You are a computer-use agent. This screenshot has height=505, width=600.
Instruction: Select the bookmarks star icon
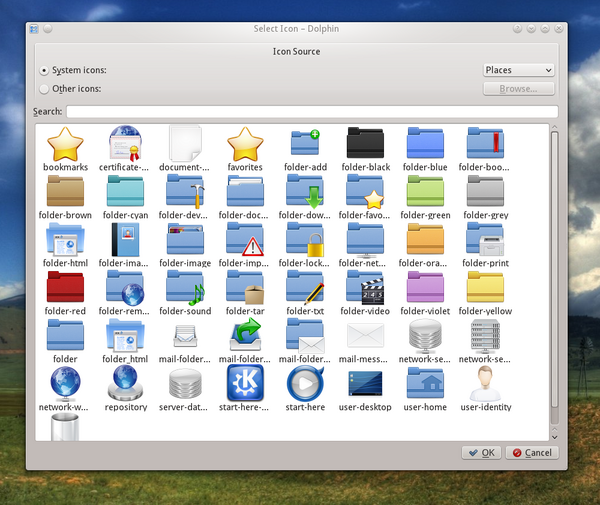coord(65,144)
